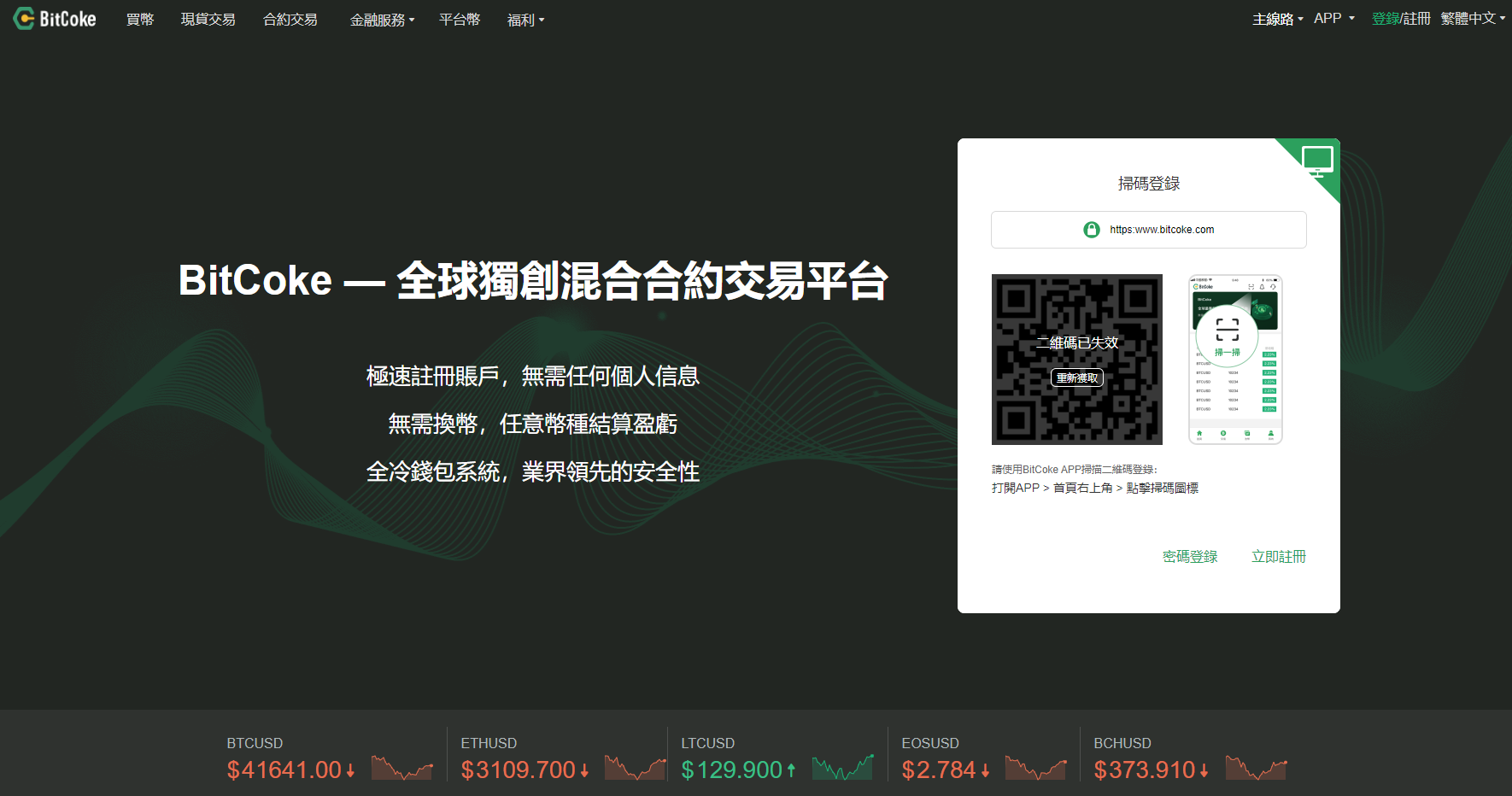Click the ETHUSD down arrow indicator
This screenshot has width=1512, height=796.
tap(584, 770)
